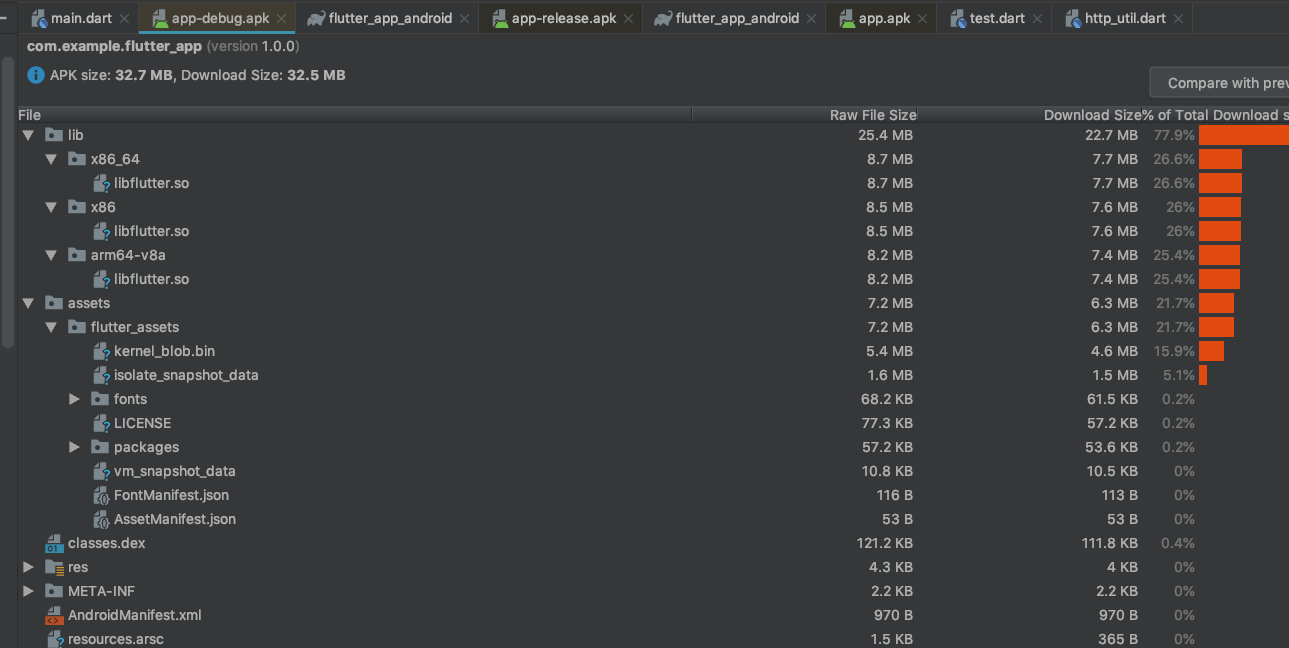This screenshot has width=1289, height=648.
Task: Close the app.apk tab
Action: point(924,18)
